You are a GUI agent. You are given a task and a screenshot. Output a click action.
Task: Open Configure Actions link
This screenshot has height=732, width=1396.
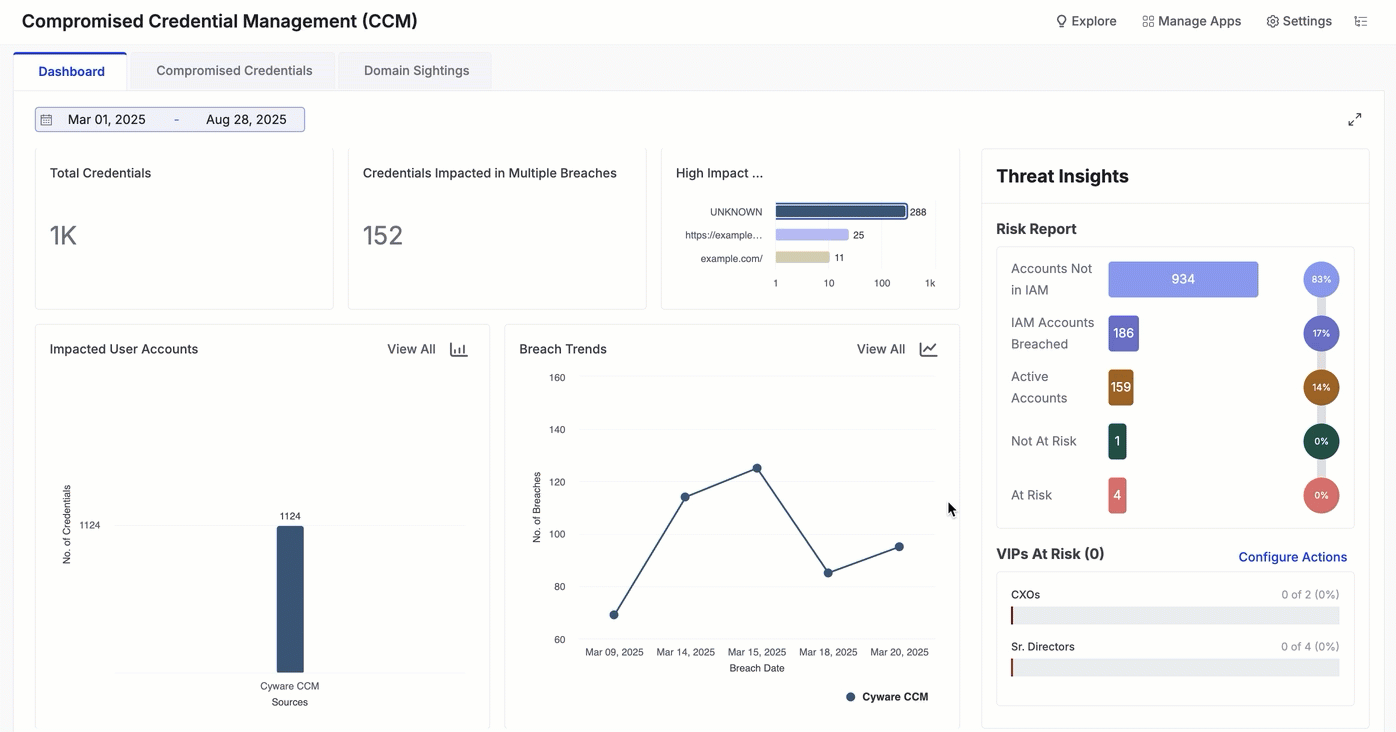point(1292,557)
